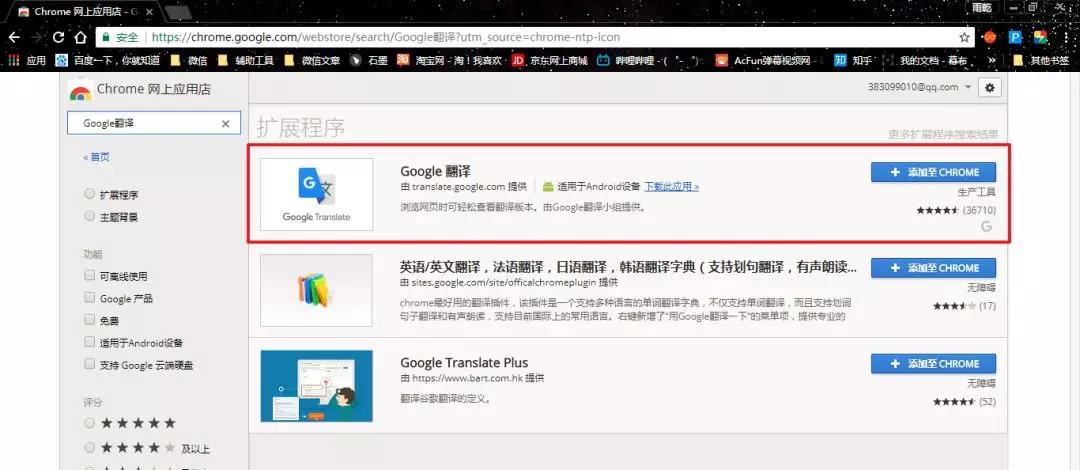This screenshot has height=470, width=1080.
Task: Select the 主题背景 radio button
Action: click(x=90, y=216)
